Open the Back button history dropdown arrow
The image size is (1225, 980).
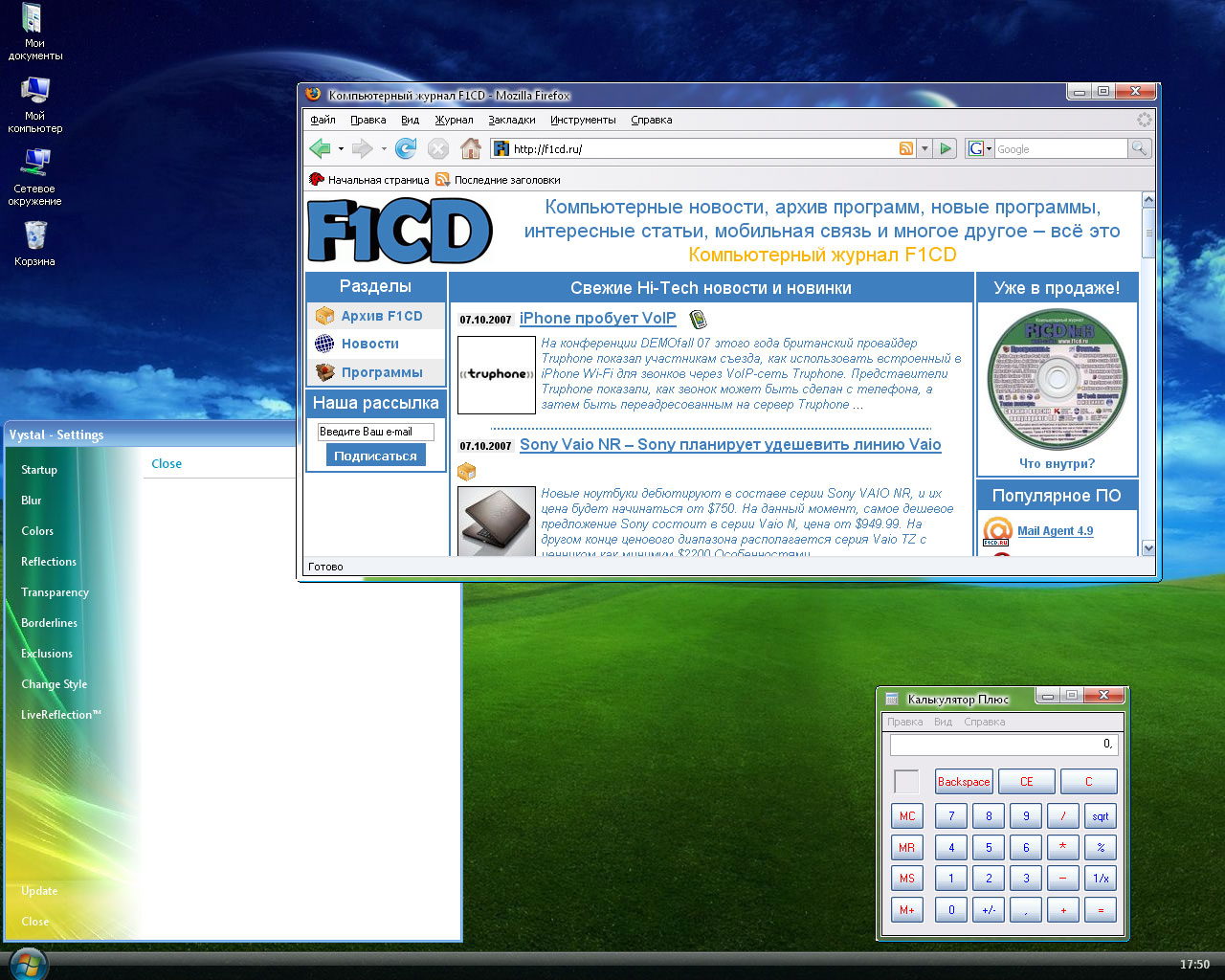(341, 148)
